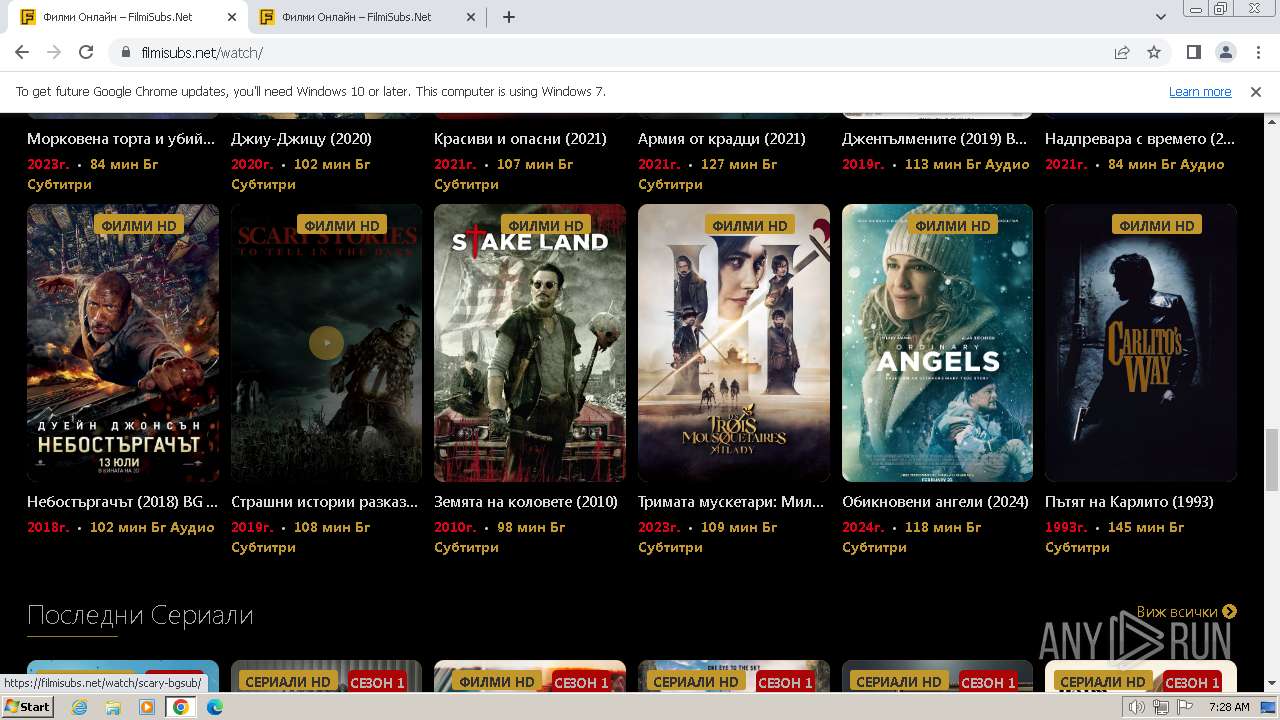
Task: Click the Виж всички link for series
Action: point(1186,611)
